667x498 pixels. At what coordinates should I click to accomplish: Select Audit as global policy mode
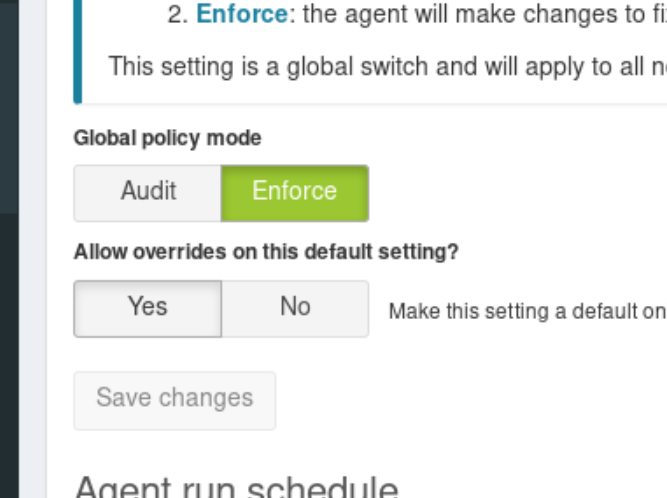148,193
